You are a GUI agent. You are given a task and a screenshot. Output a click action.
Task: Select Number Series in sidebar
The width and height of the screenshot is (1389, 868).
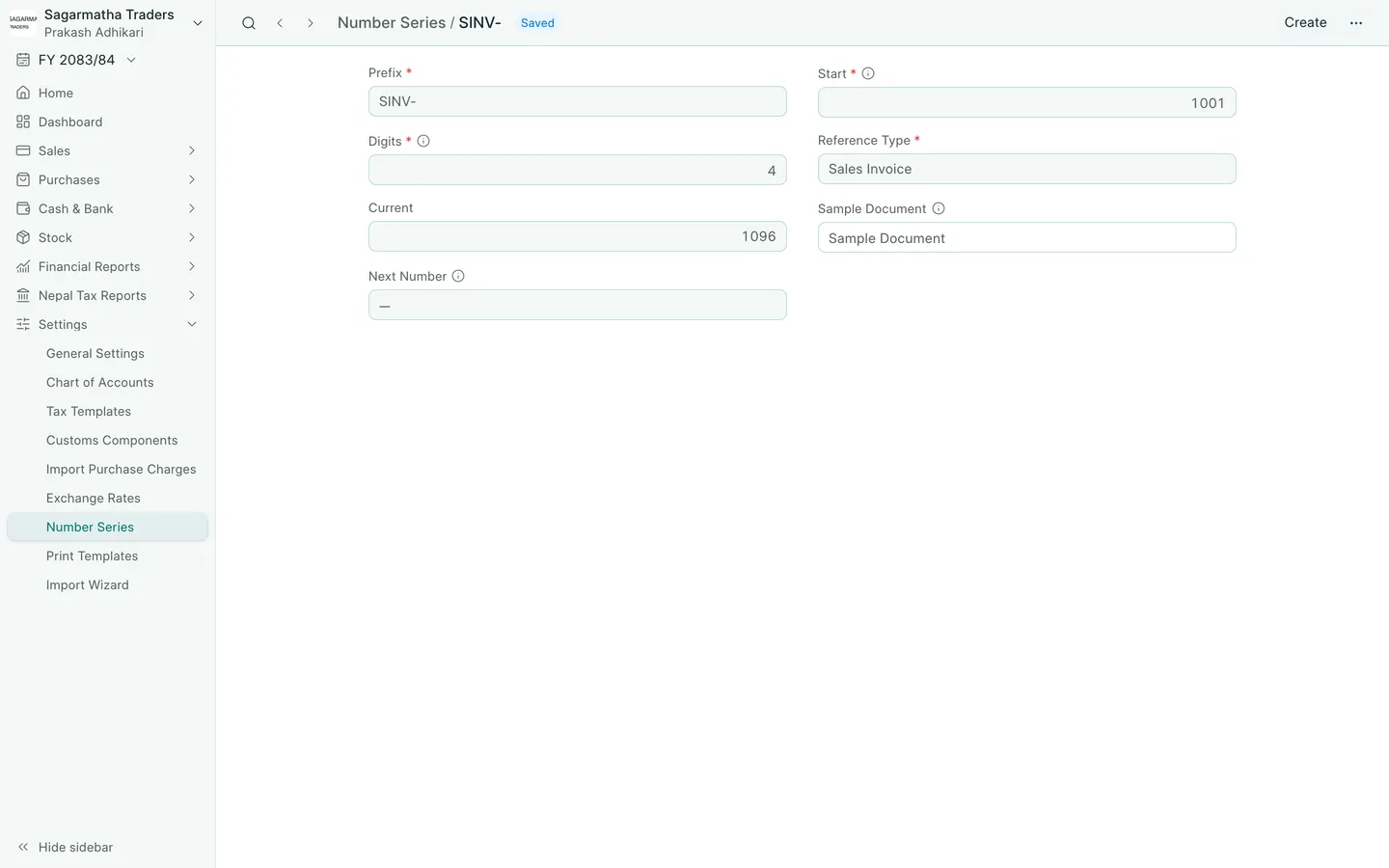tap(107, 527)
